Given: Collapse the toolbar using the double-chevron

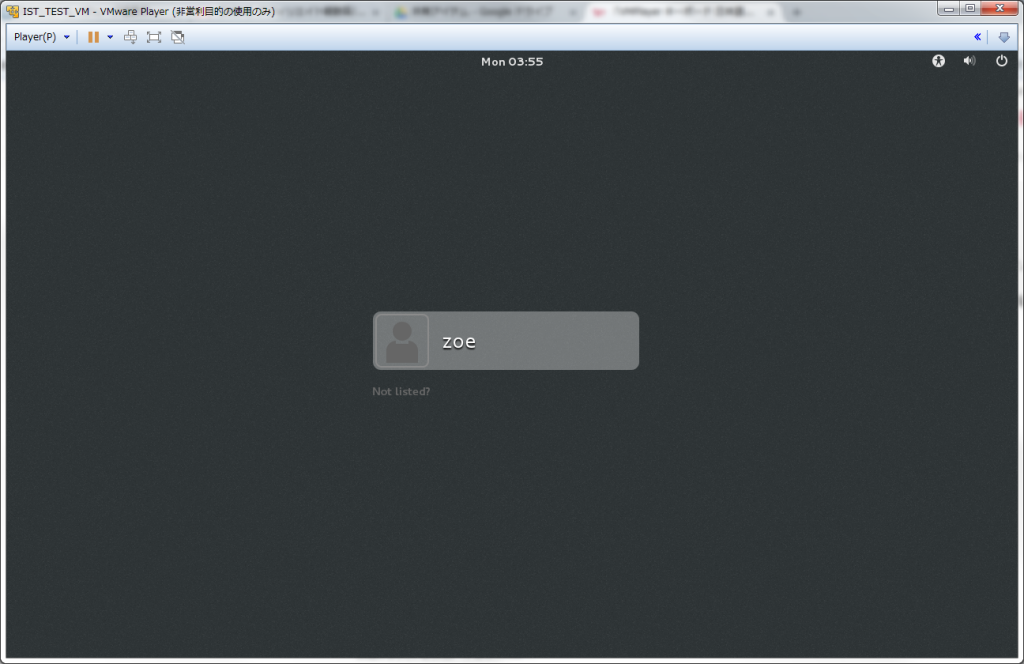Looking at the screenshot, I should pos(978,36).
